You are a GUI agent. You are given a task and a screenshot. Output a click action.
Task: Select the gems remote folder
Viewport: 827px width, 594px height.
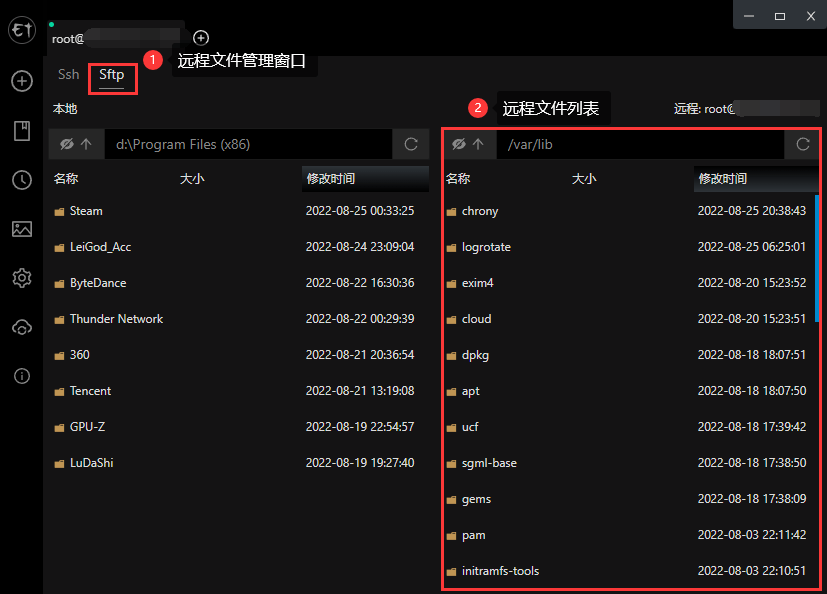click(629, 499)
